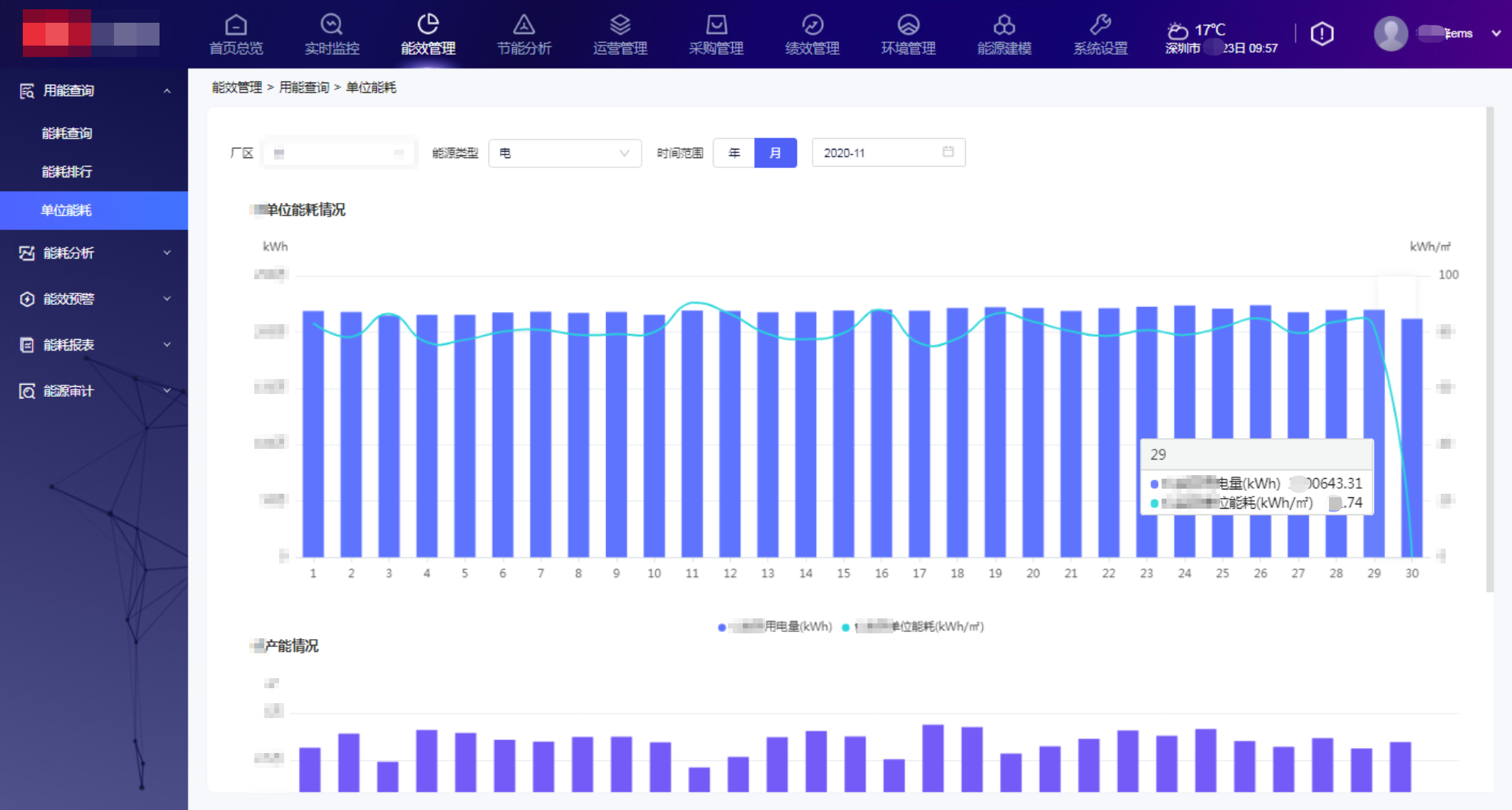Open 环境管理 environment icon

(x=908, y=26)
